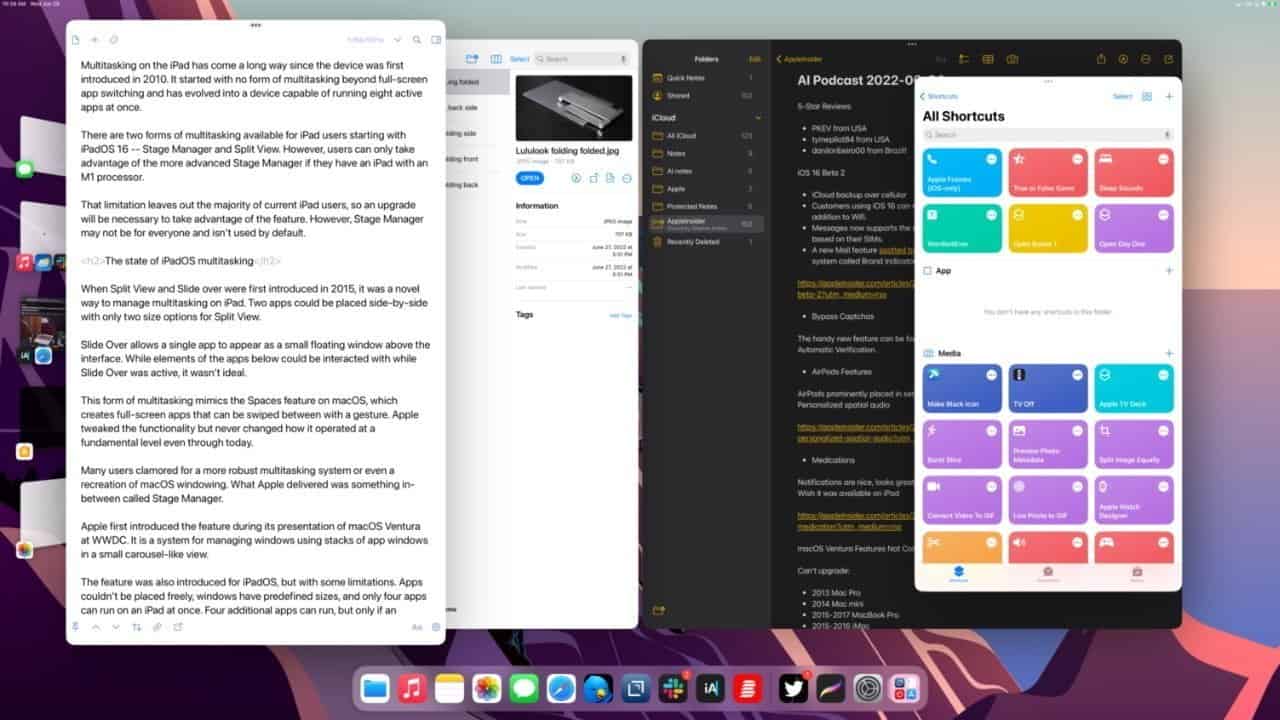Insert a table in the note
The height and width of the screenshot is (720, 1280).
point(988,59)
